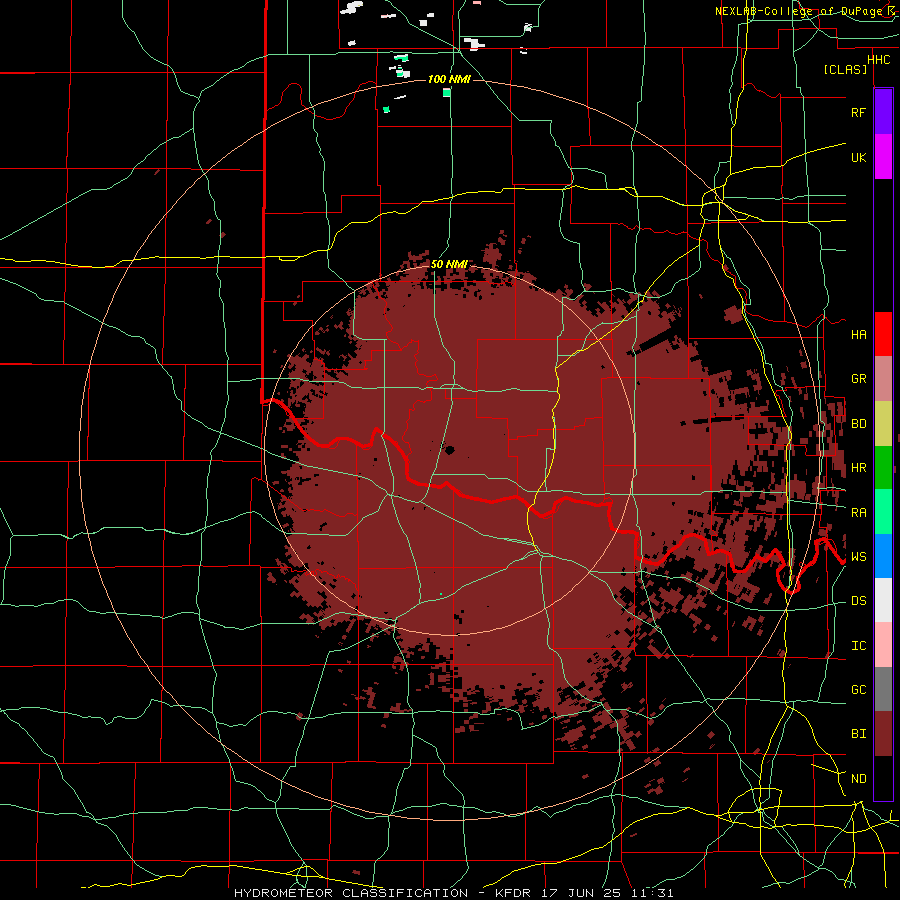The width and height of the screenshot is (900, 900).
Task: Select the BD yellow legend block
Action: click(883, 424)
